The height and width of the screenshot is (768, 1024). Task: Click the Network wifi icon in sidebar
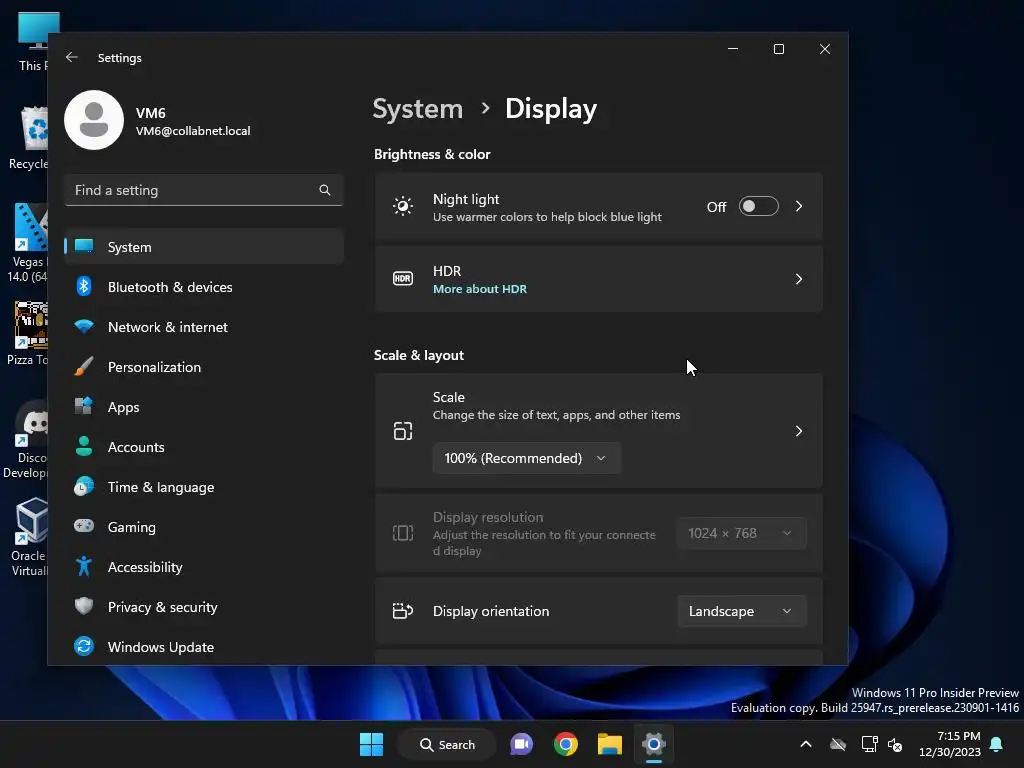coord(84,326)
